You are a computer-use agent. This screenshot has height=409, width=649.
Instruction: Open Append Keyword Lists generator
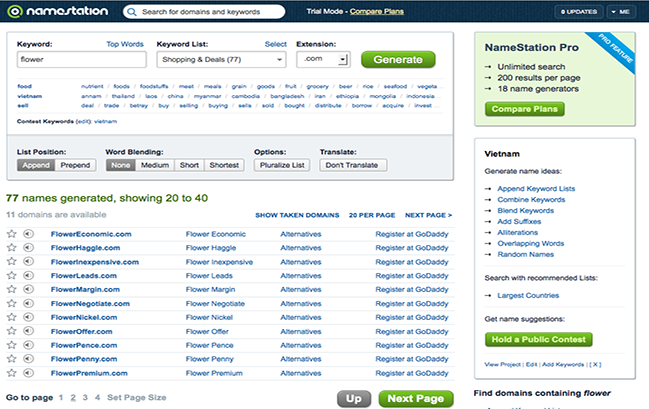pyautogui.click(x=536, y=189)
